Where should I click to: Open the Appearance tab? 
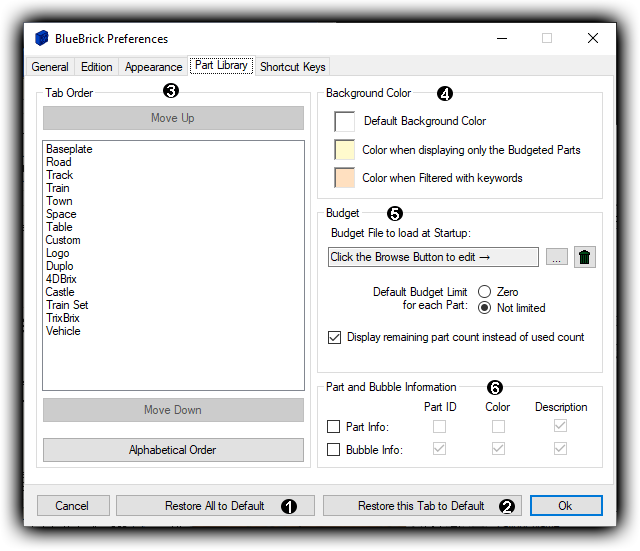click(153, 67)
